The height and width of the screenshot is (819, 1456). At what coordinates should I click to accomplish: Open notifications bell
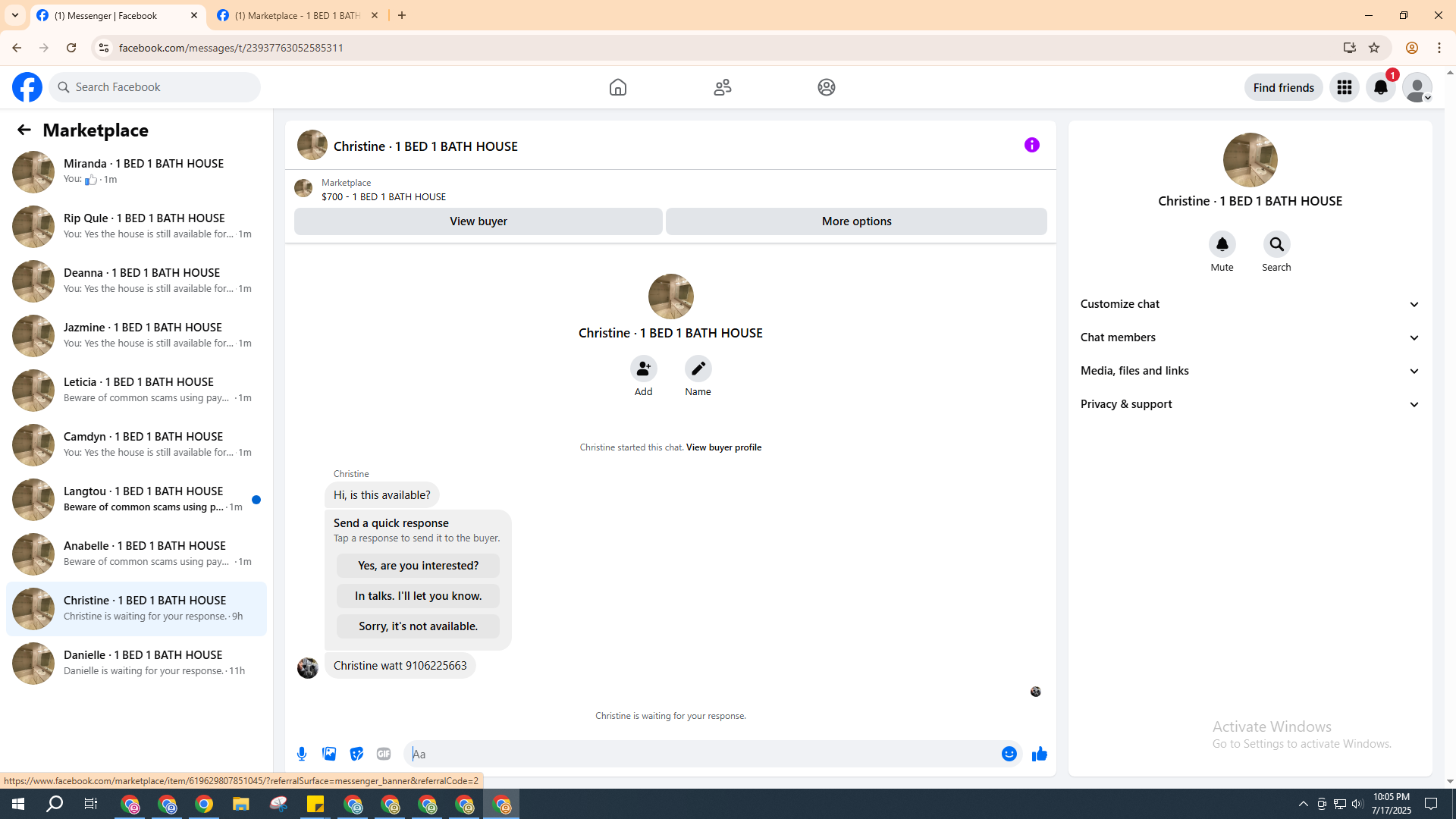1381,87
